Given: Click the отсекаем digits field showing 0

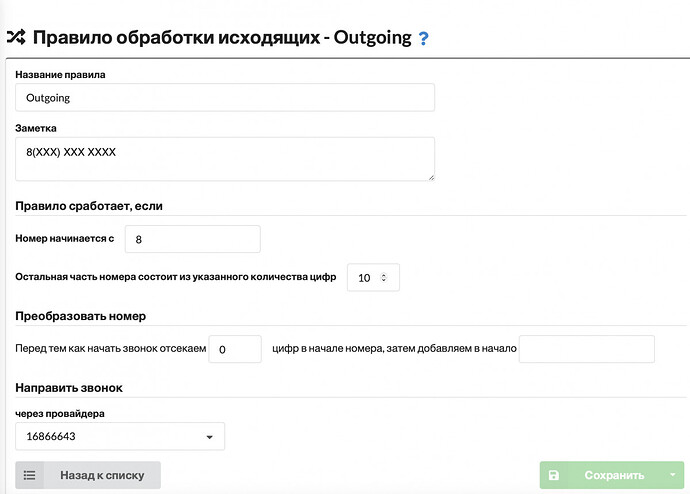Looking at the screenshot, I should (235, 349).
